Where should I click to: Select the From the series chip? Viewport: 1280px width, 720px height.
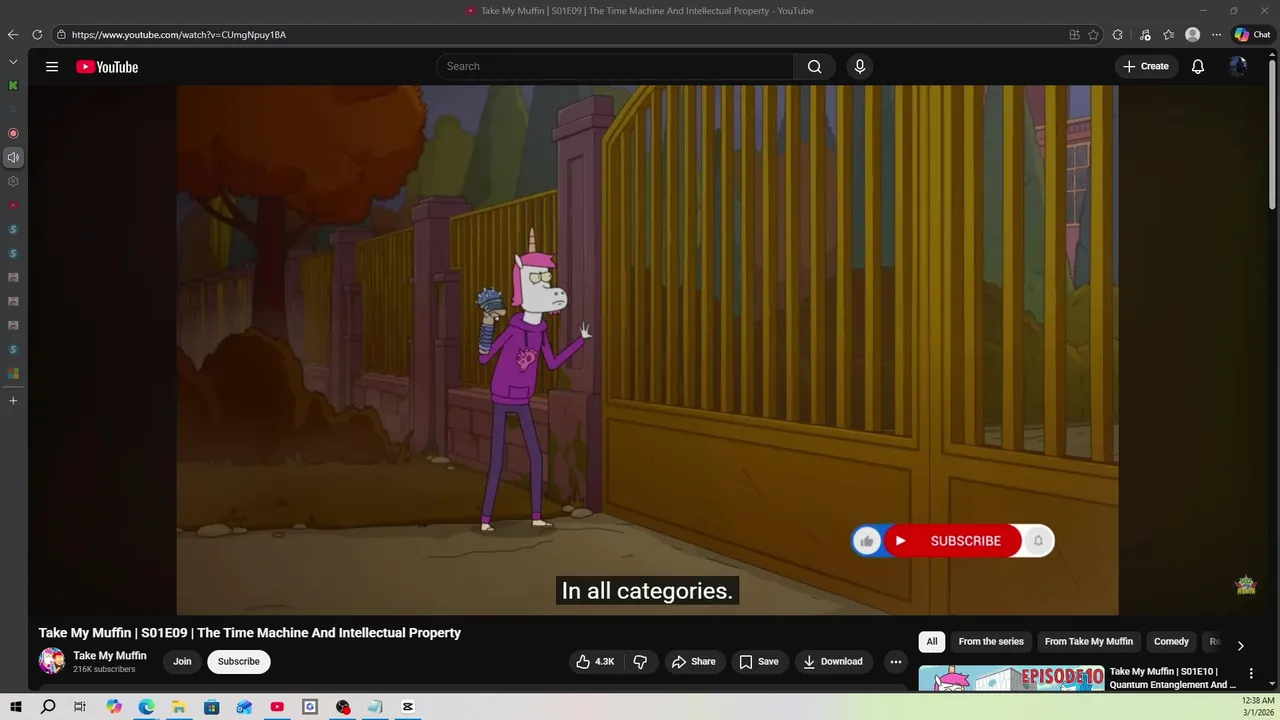point(991,642)
